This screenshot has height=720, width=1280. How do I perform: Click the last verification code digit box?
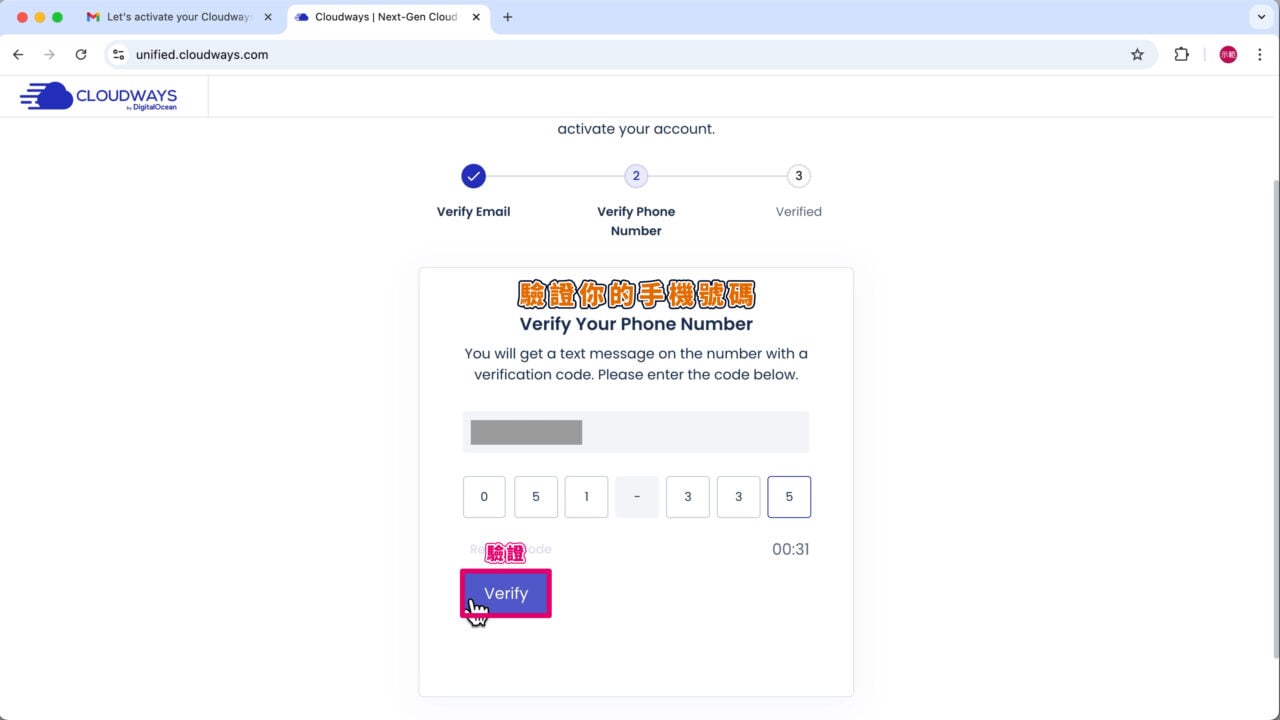point(789,496)
